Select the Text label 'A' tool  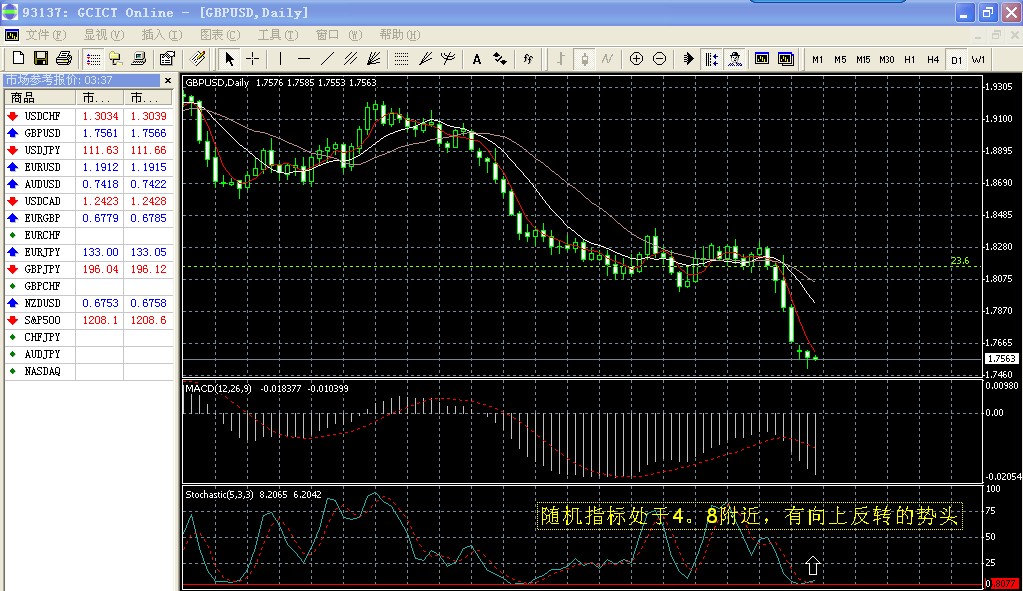tap(477, 59)
